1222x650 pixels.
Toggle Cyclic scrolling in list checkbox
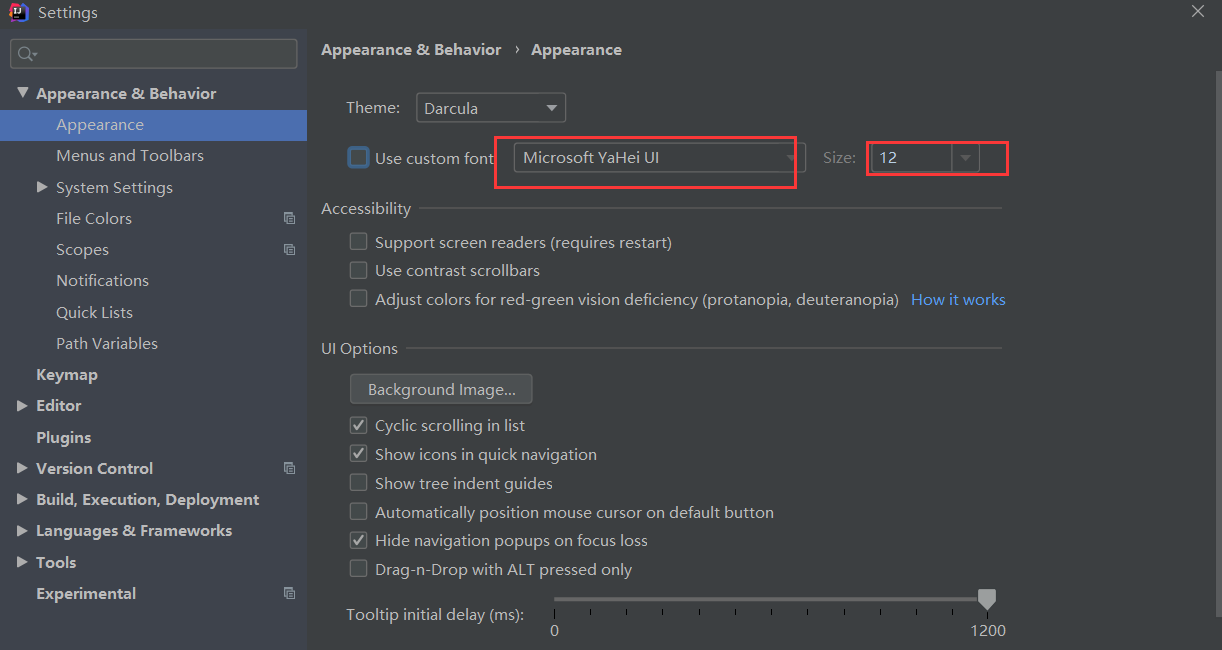(x=358, y=425)
